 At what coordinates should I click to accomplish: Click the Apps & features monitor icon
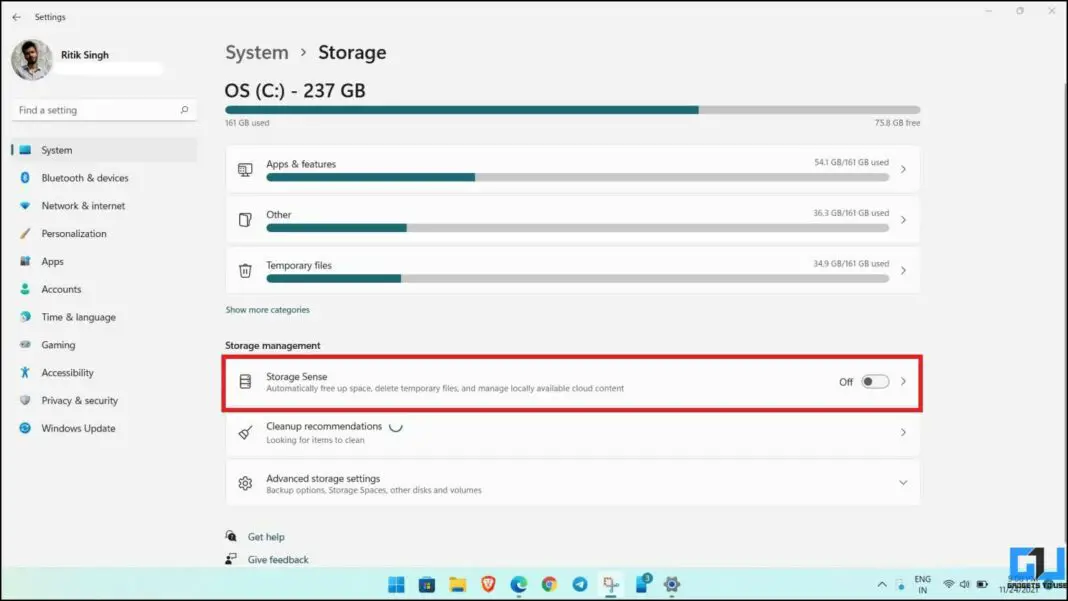(x=244, y=168)
